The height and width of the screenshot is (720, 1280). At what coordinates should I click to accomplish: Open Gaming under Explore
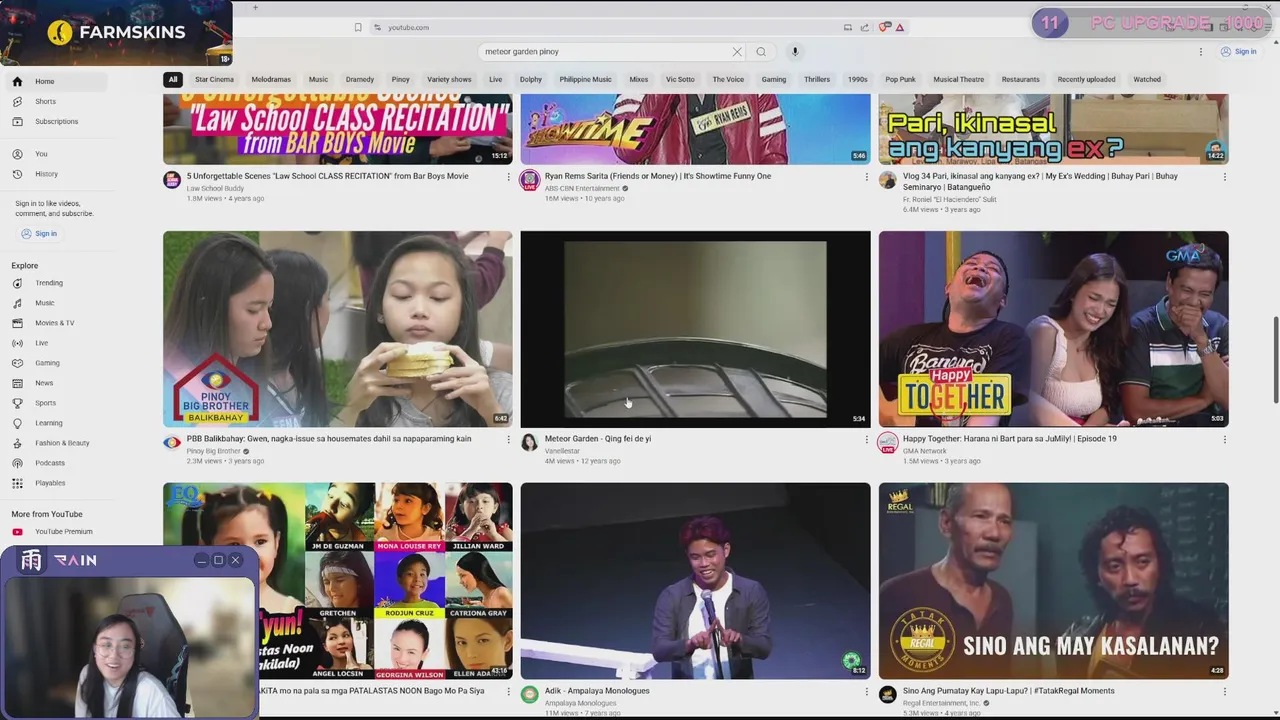point(55,363)
